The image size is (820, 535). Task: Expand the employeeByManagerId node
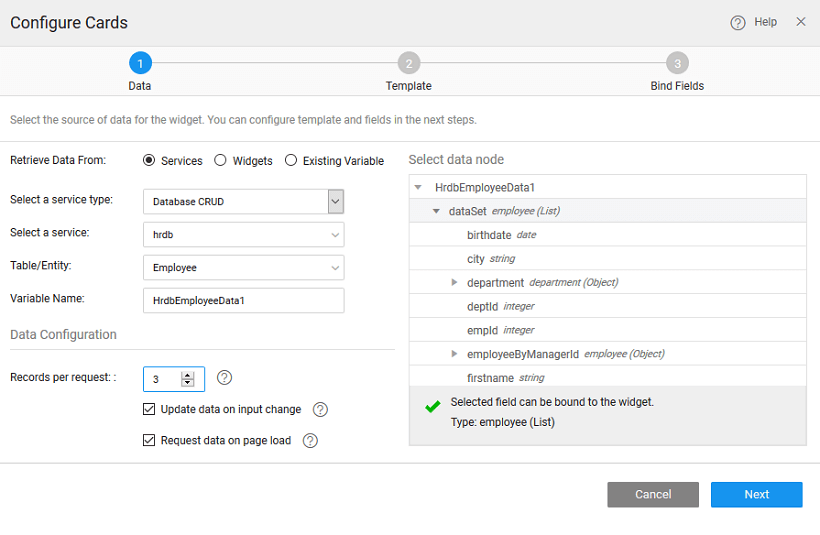[455, 354]
